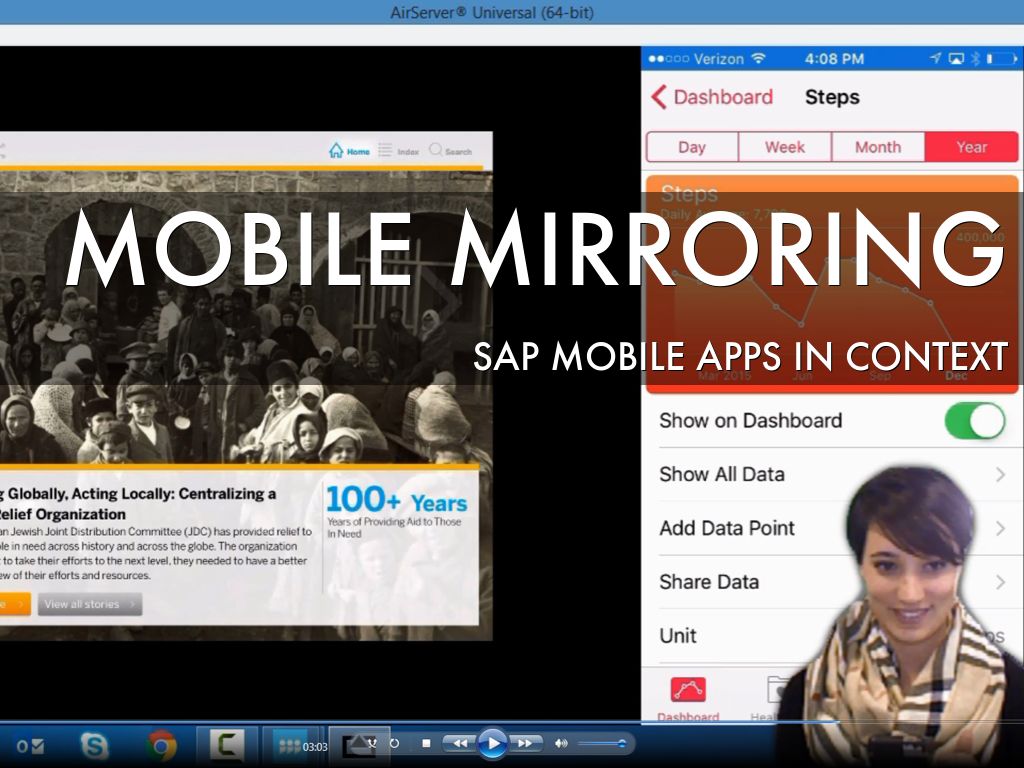This screenshot has height=768, width=1024.
Task: Switch to the Week view
Action: pyautogui.click(x=785, y=147)
